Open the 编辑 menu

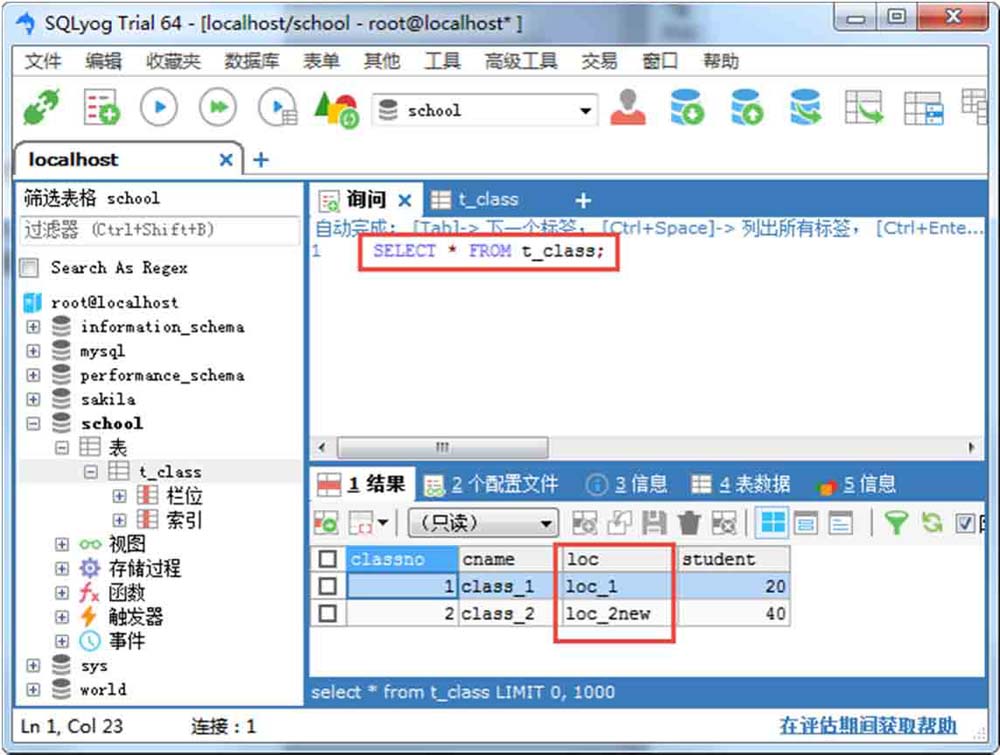pos(103,61)
